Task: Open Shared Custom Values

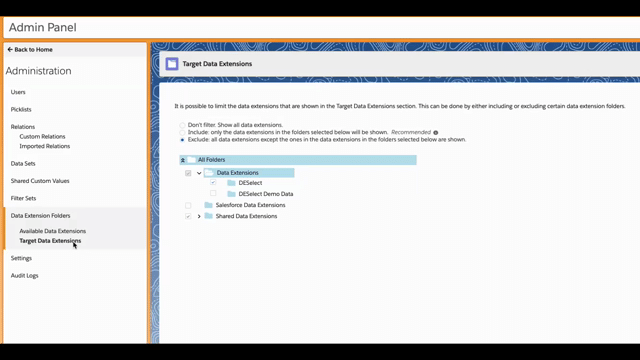Action: (x=40, y=181)
